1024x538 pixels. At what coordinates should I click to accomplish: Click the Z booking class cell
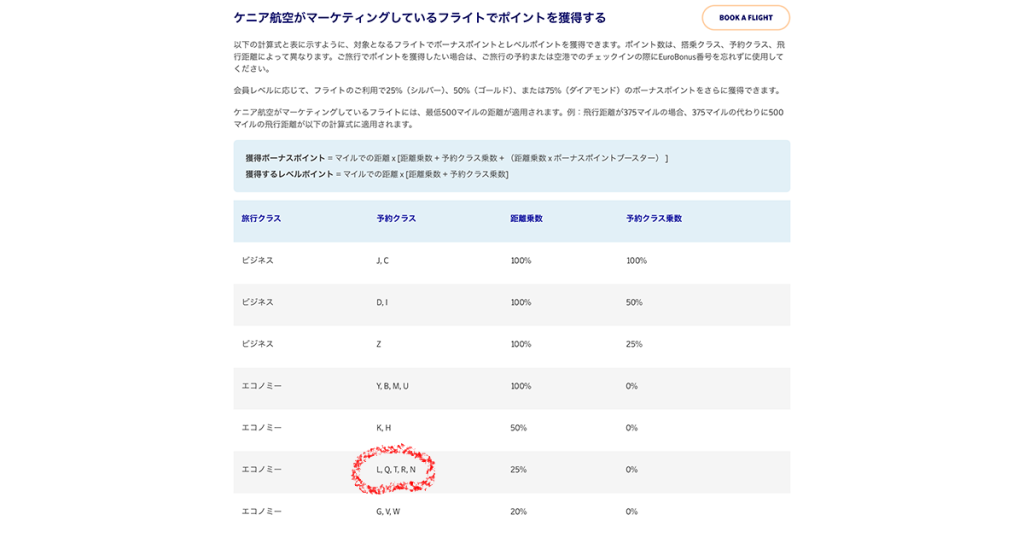pos(378,344)
